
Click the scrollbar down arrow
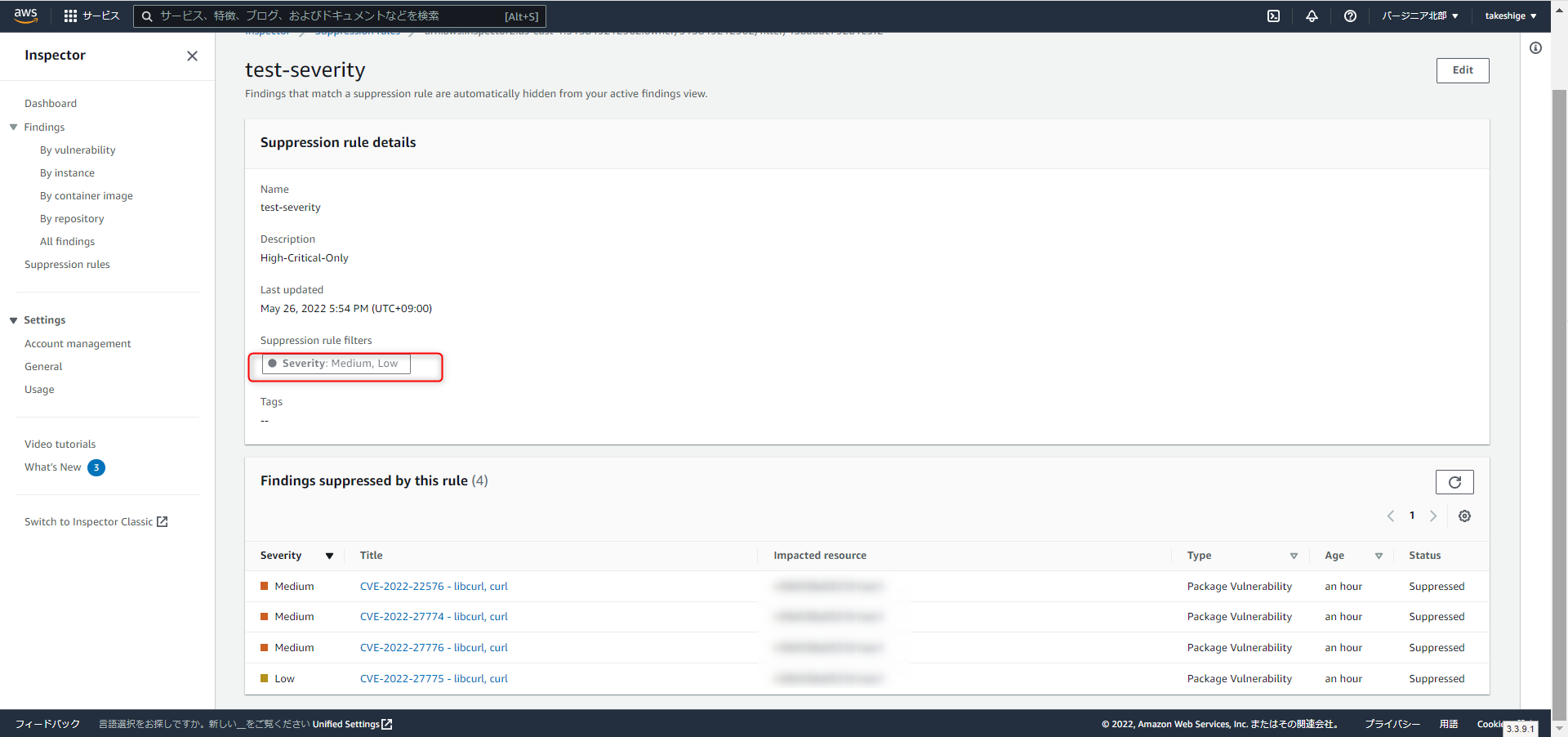tap(1559, 727)
